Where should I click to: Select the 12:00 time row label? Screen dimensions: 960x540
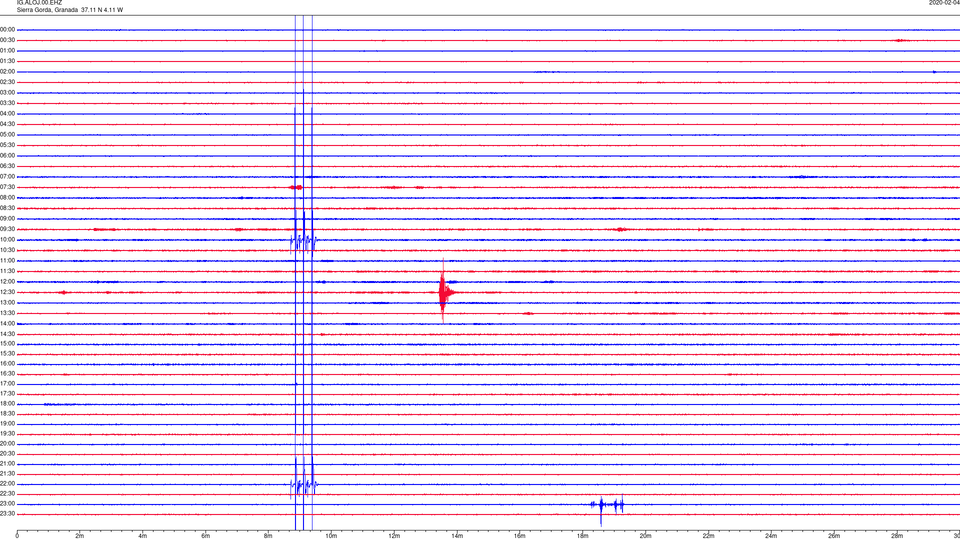pos(7,282)
